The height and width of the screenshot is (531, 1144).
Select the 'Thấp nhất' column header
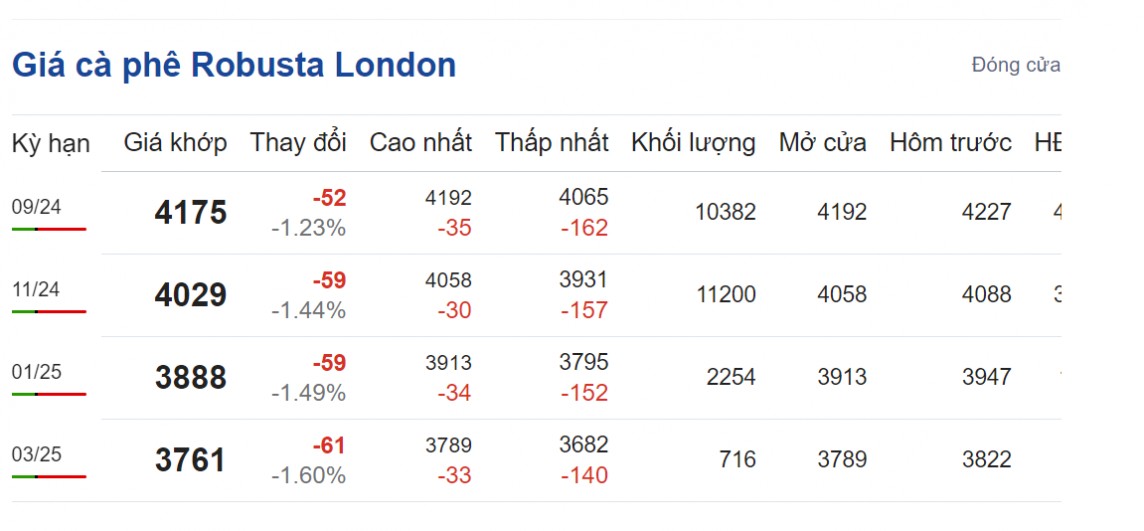(x=551, y=143)
